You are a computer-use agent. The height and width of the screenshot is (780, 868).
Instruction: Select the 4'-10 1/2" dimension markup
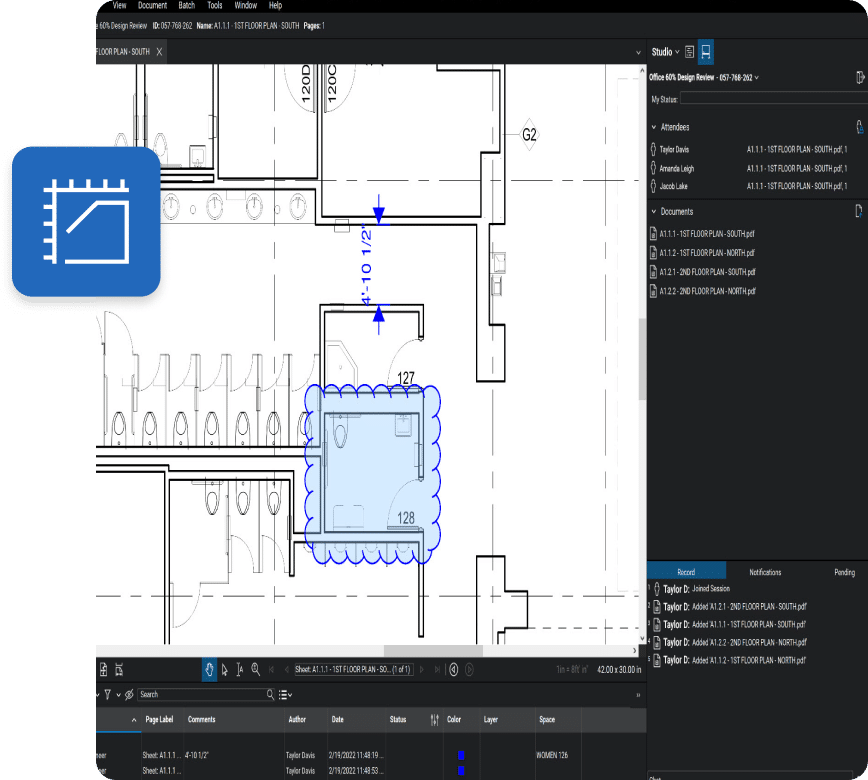click(375, 265)
